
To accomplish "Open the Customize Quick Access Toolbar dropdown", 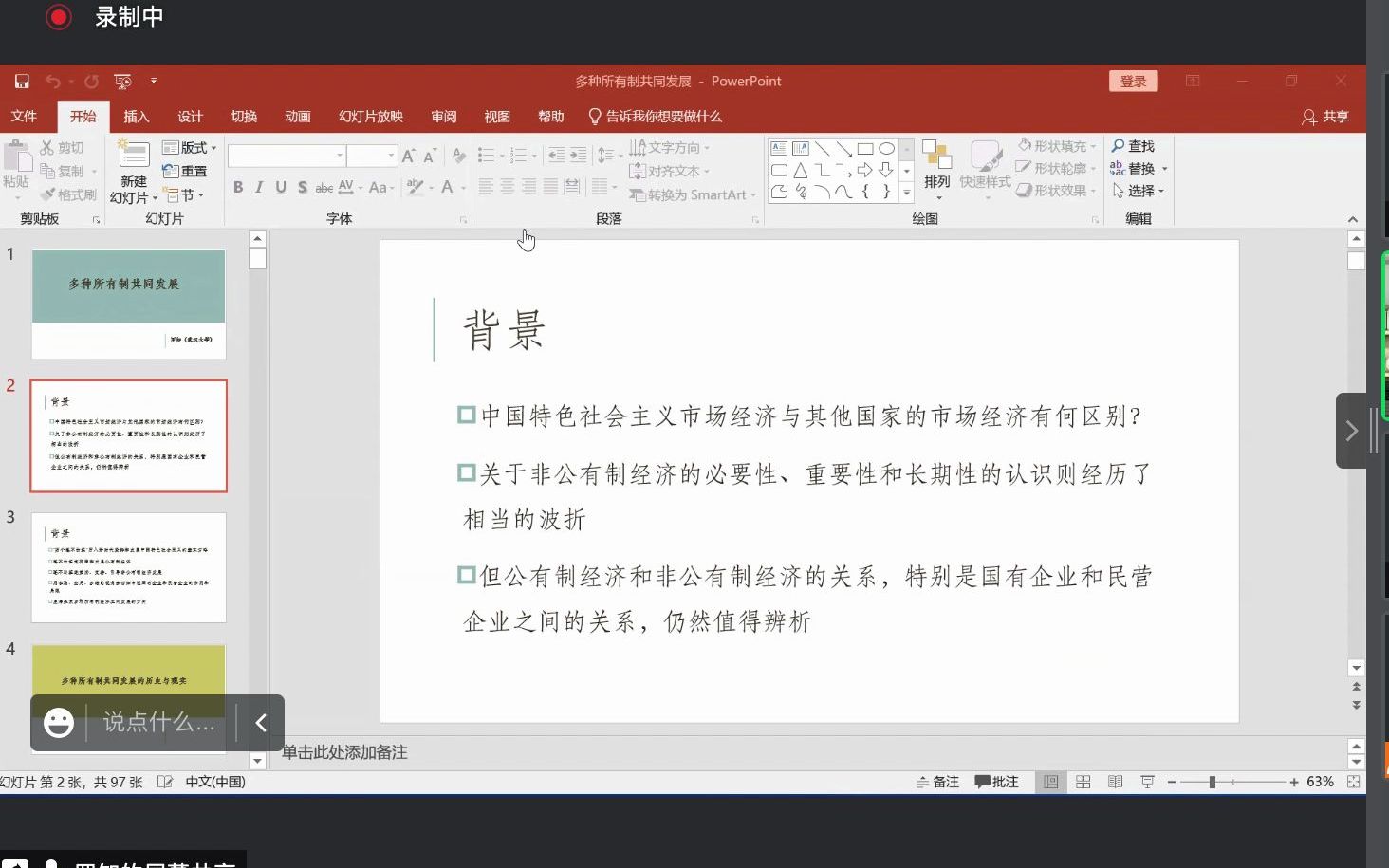I will pos(154,82).
